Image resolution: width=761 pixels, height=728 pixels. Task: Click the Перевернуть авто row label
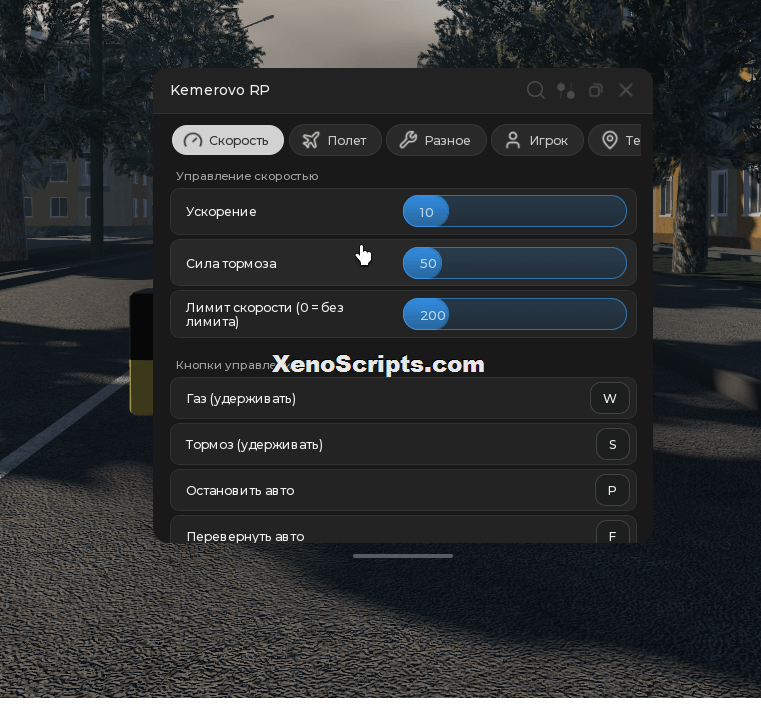246,536
